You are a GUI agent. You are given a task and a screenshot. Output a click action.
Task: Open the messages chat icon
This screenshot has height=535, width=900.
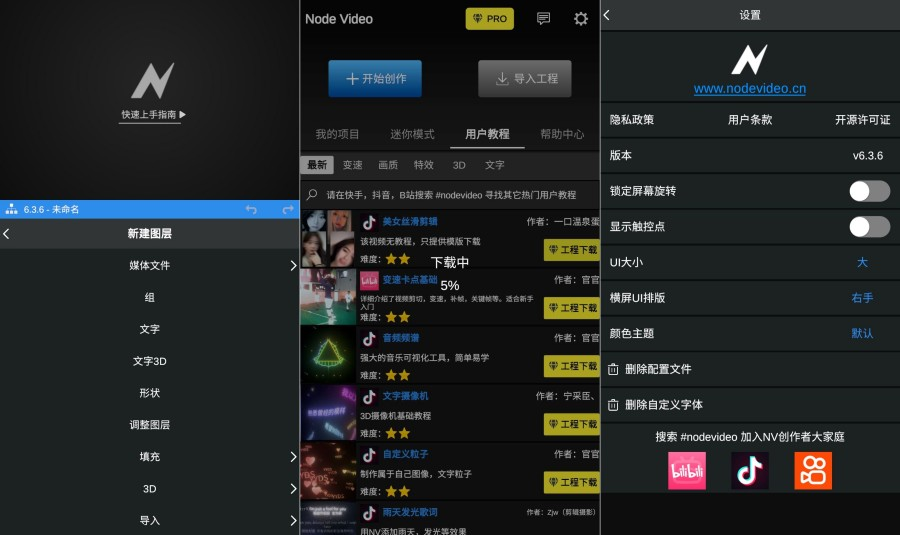[x=543, y=18]
